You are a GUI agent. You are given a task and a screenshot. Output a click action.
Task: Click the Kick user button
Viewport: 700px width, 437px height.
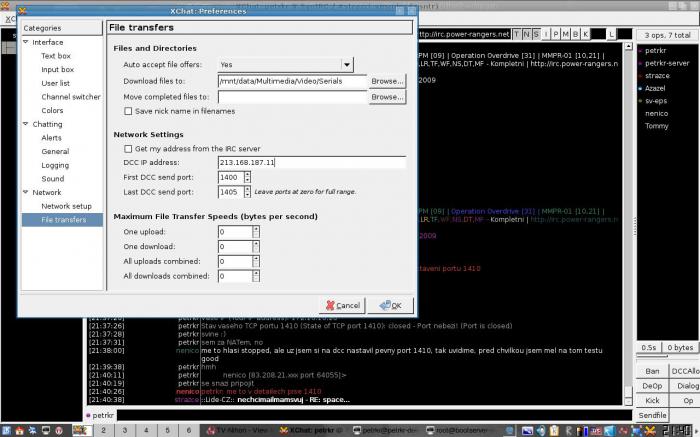652,400
